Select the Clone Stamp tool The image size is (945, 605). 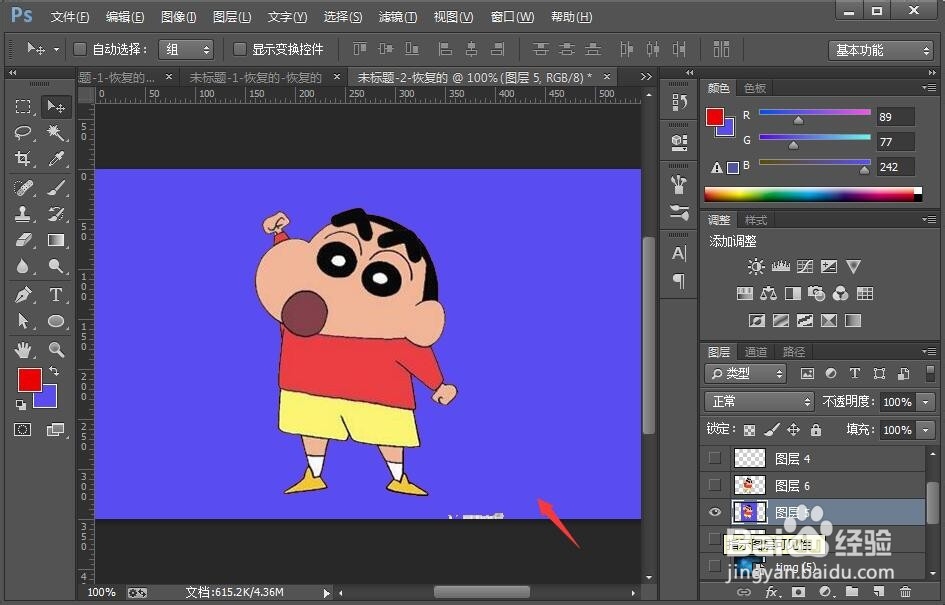[x=23, y=214]
